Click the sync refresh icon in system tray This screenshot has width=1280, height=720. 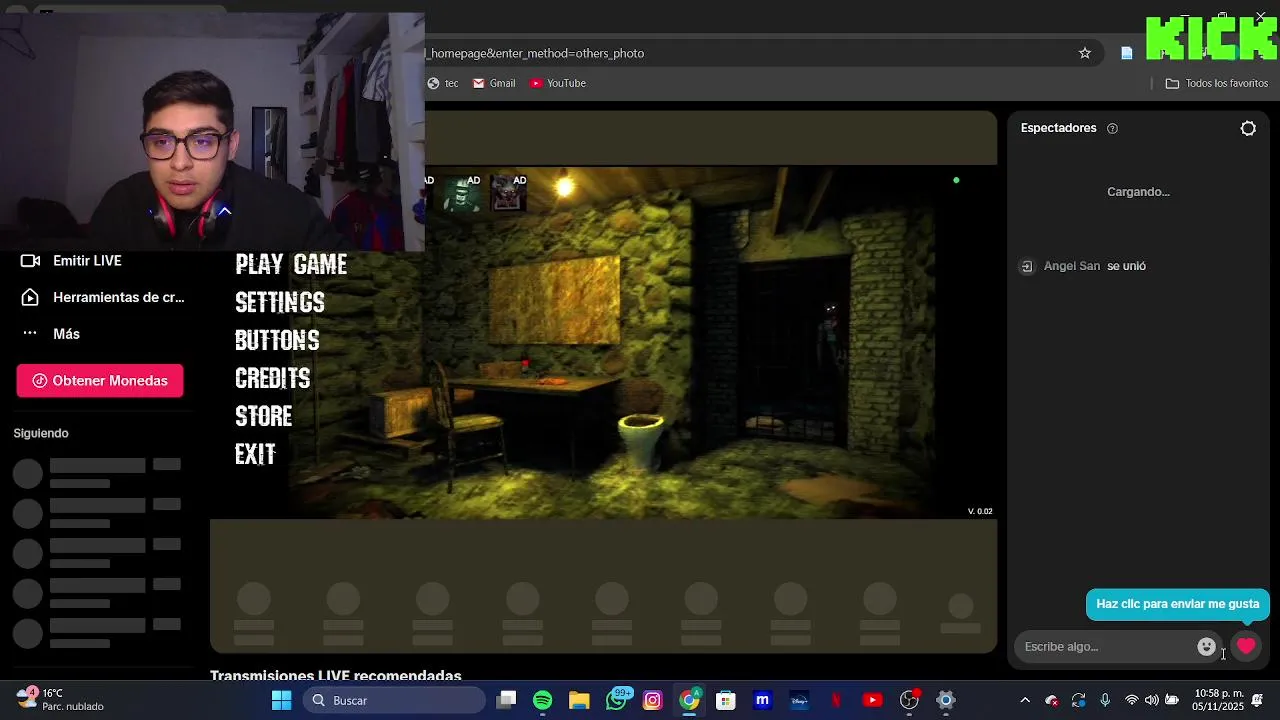(1078, 700)
